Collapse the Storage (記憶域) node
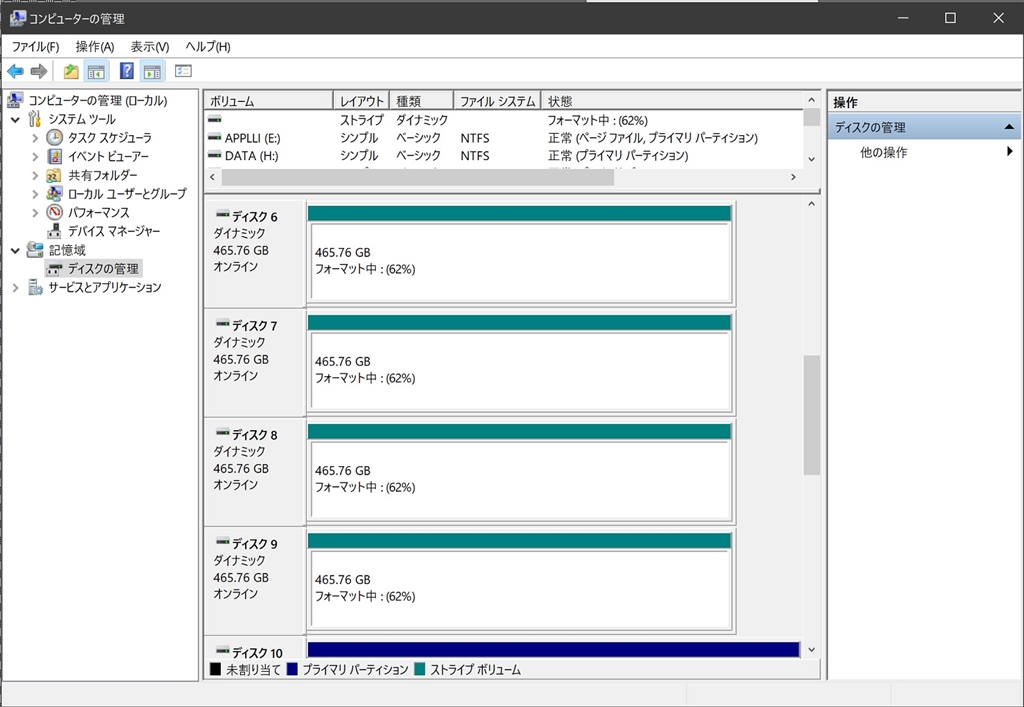Screen dimensions: 1024x707 15,250
